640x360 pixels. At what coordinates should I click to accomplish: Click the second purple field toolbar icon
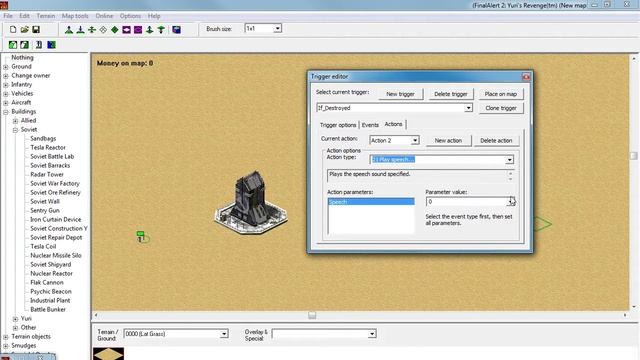[x=138, y=29]
